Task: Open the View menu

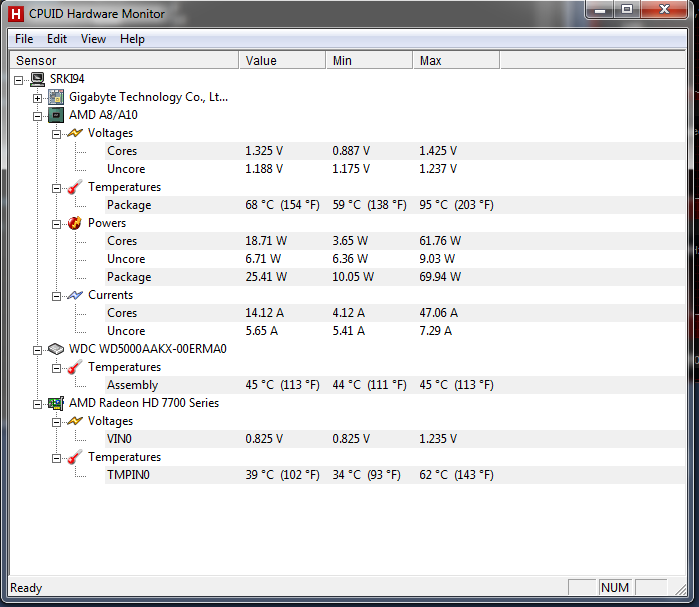Action: pos(93,39)
